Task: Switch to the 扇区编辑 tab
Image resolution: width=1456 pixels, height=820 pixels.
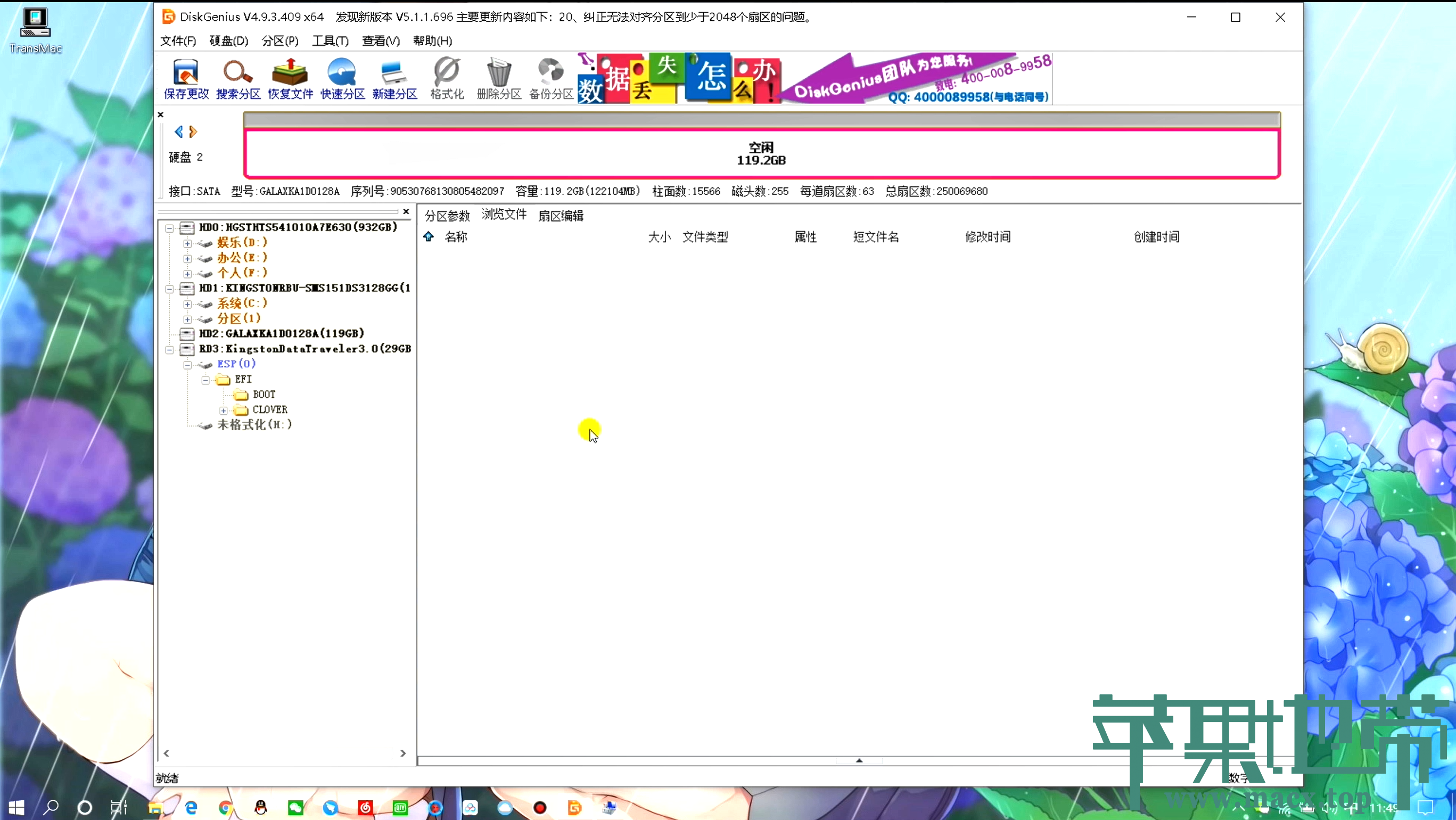Action: click(x=560, y=216)
